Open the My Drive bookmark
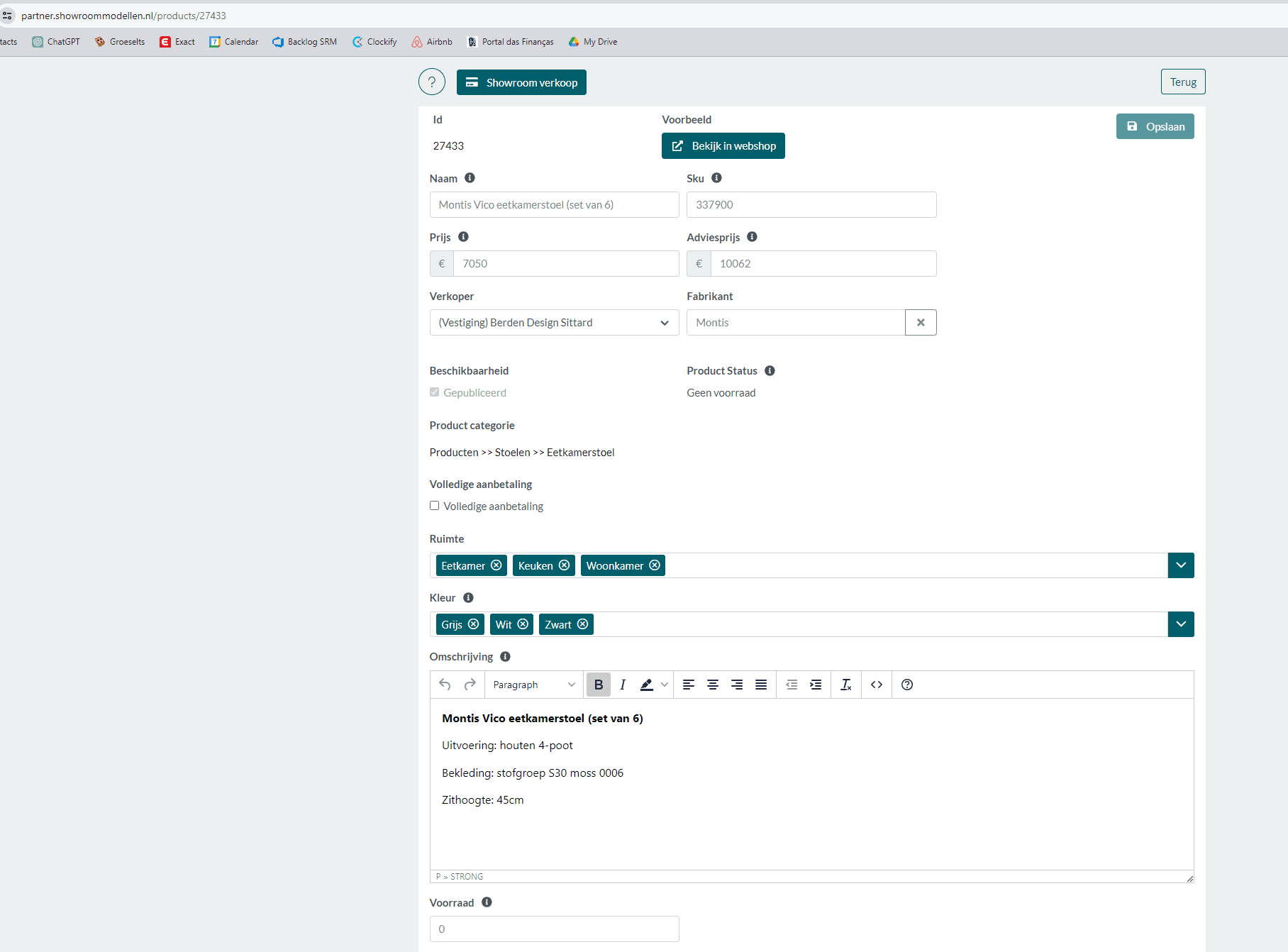The height and width of the screenshot is (952, 1288). click(x=593, y=42)
